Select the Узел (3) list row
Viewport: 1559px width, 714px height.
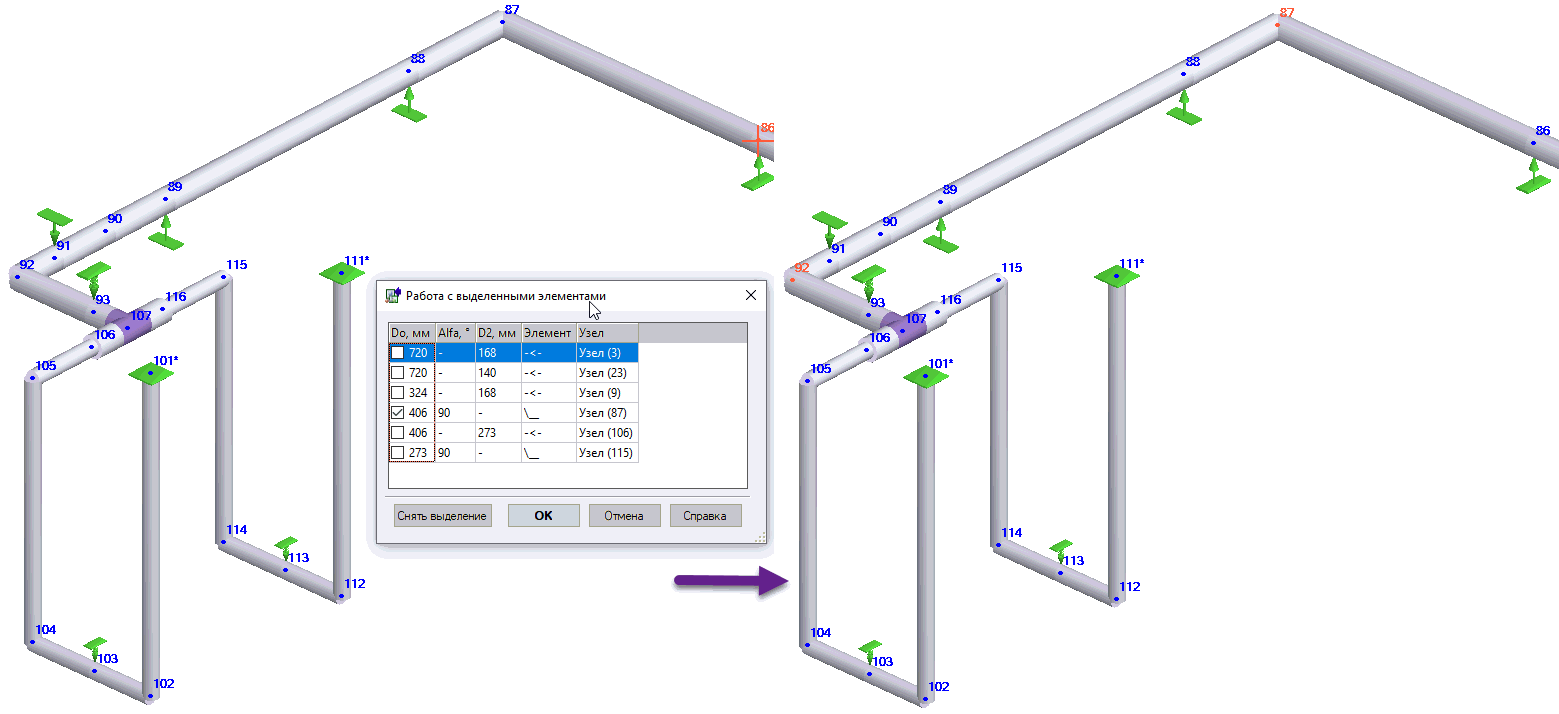tap(606, 352)
